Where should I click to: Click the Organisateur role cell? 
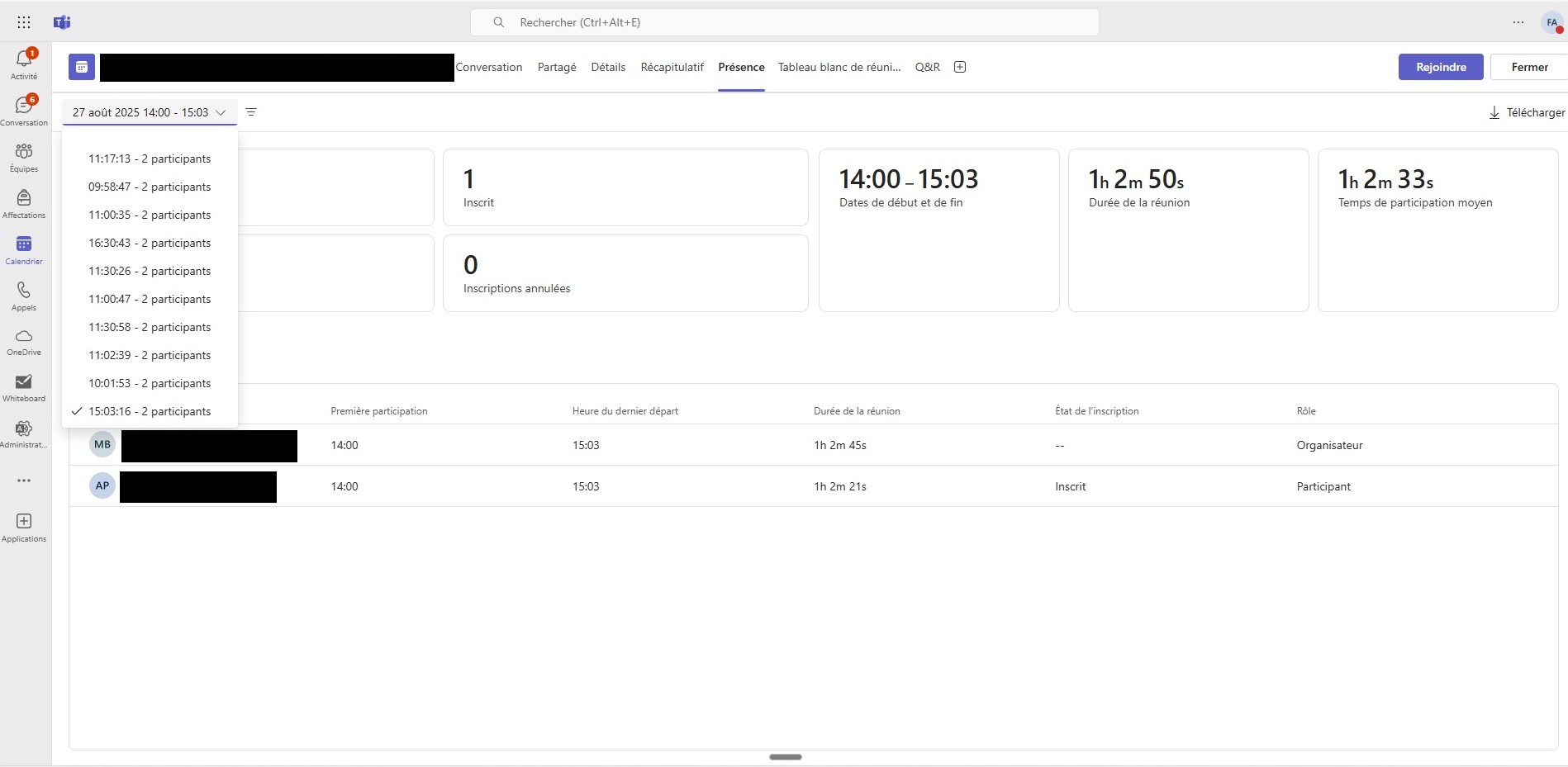click(x=1329, y=445)
